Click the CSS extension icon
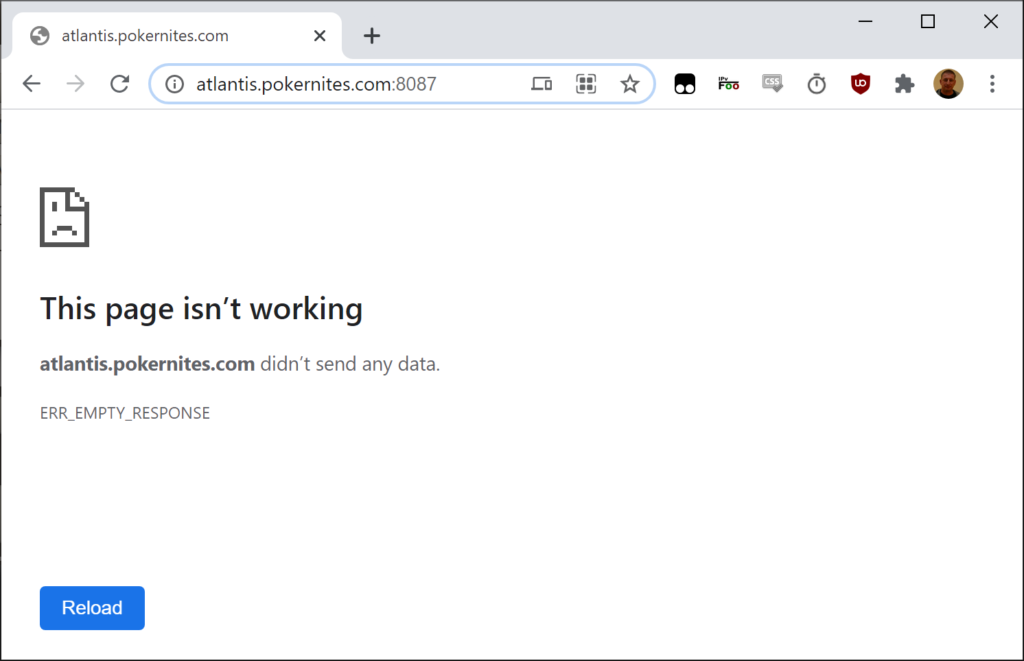Screen dimensions: 1024x661 pos(772,84)
